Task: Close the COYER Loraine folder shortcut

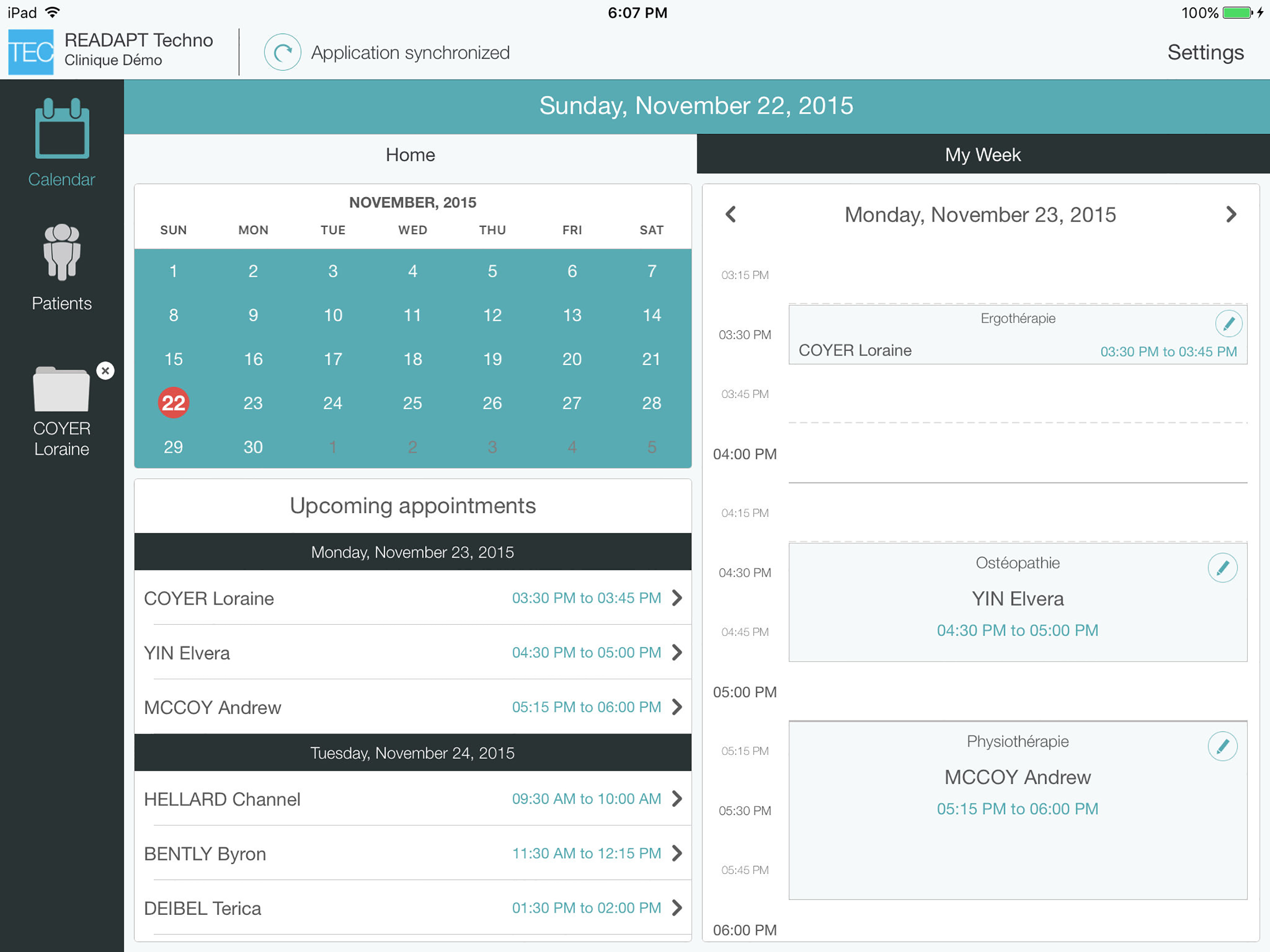Action: [105, 371]
